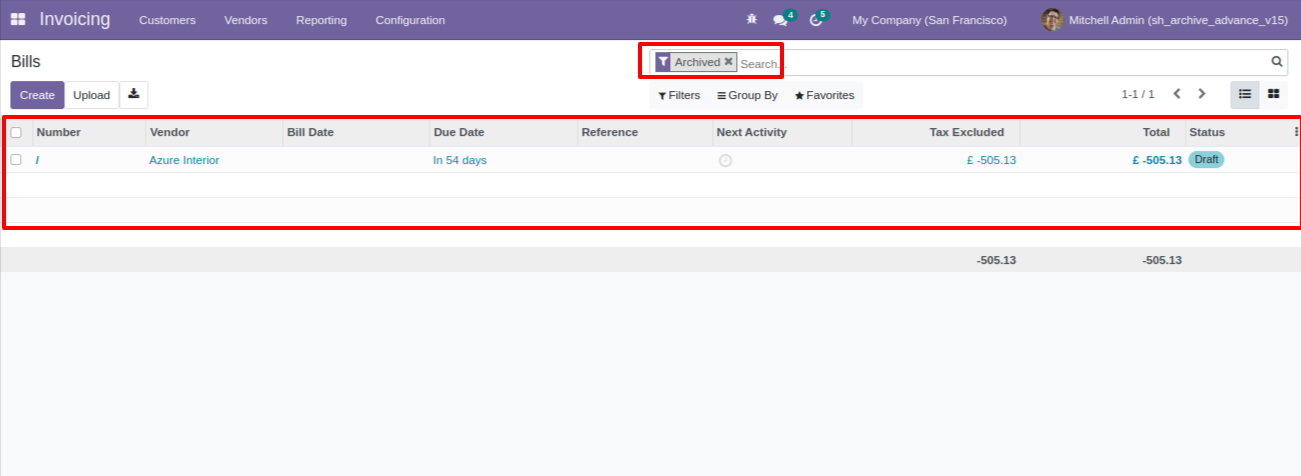Open company switcher My Company (San Francisco)
The image size is (1301, 476).
(x=929, y=20)
